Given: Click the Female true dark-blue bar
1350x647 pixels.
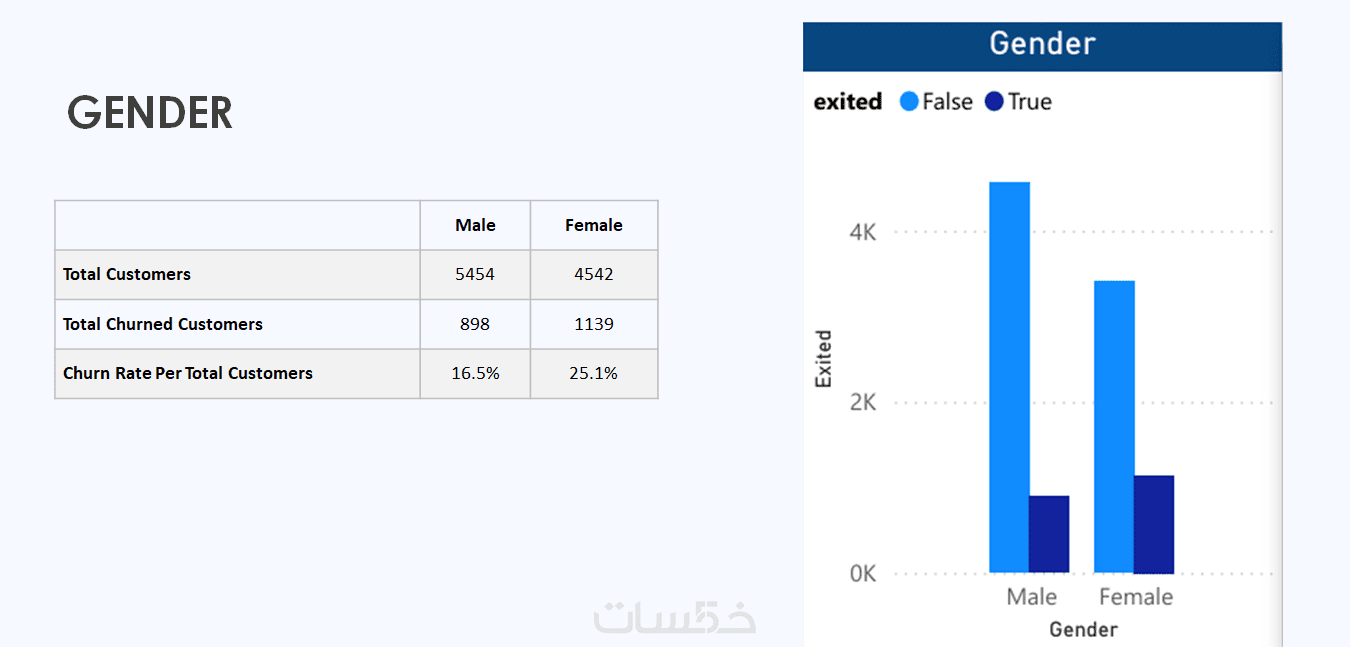Looking at the screenshot, I should [x=1153, y=524].
